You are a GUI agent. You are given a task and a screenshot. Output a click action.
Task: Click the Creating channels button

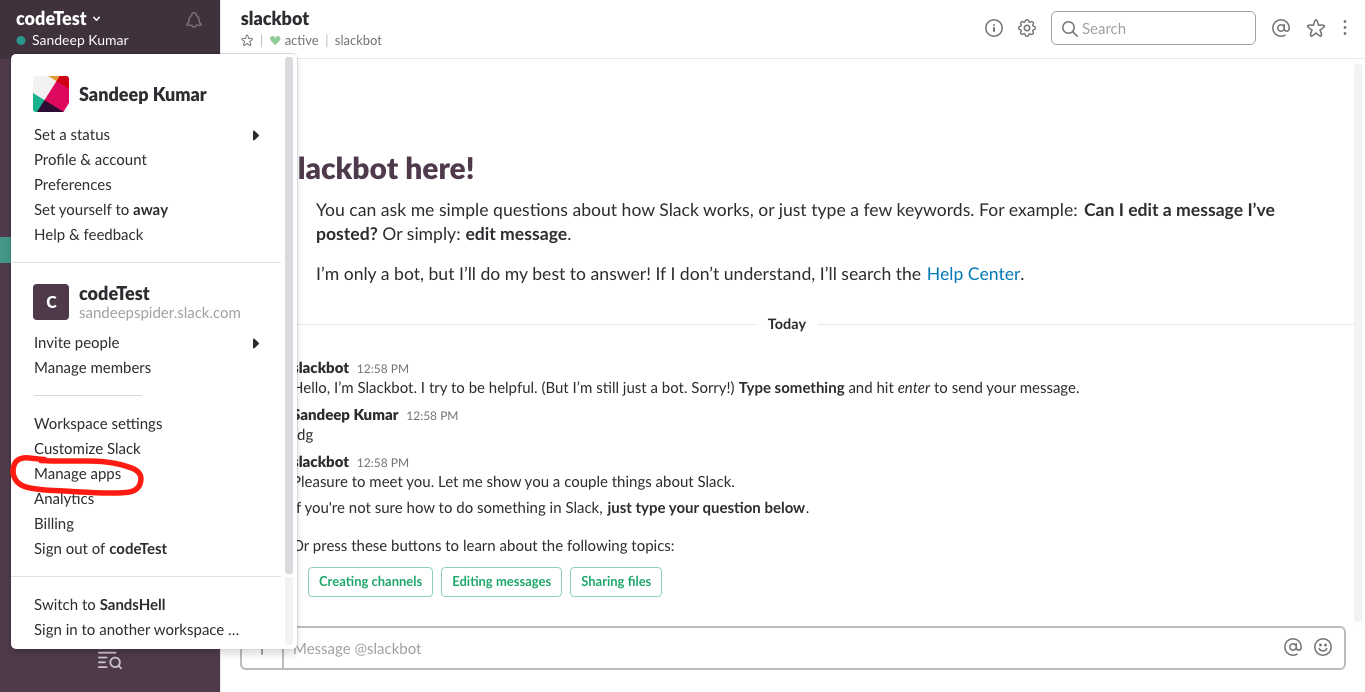click(370, 581)
